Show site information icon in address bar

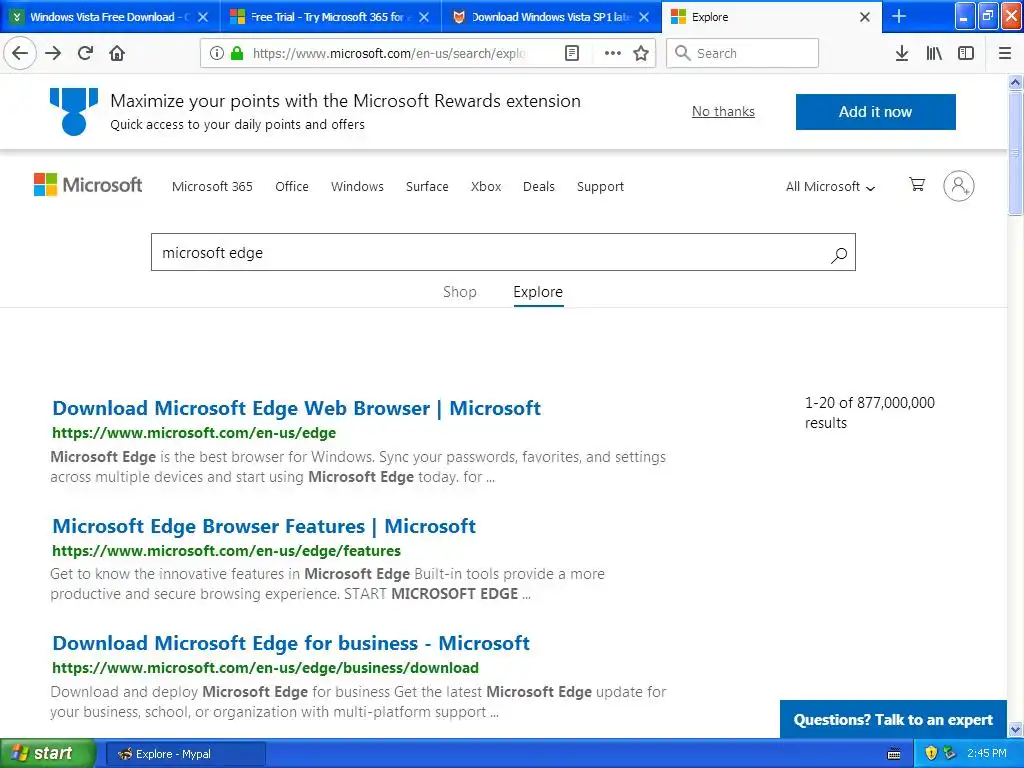coord(217,53)
